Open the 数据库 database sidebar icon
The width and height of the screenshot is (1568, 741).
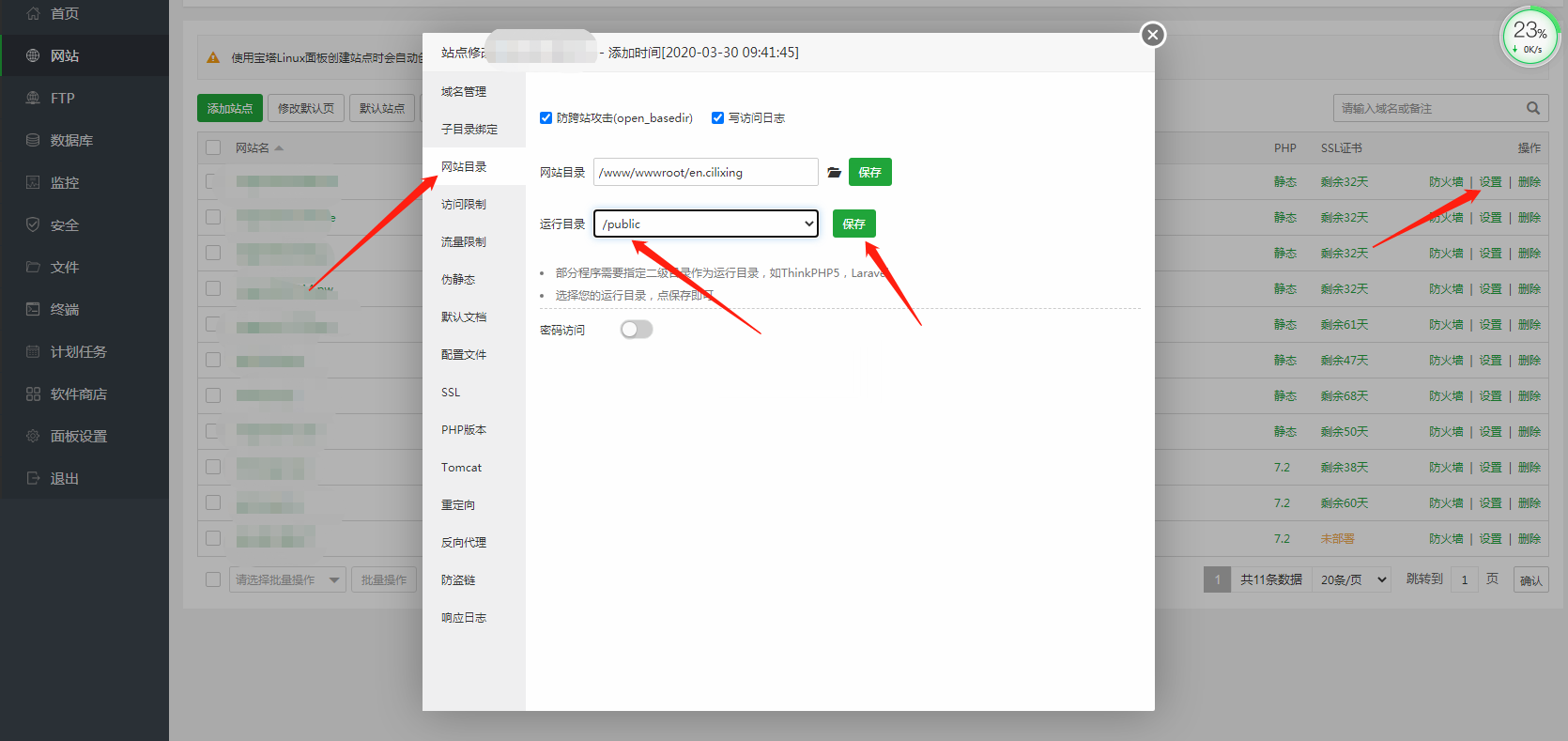coord(33,140)
